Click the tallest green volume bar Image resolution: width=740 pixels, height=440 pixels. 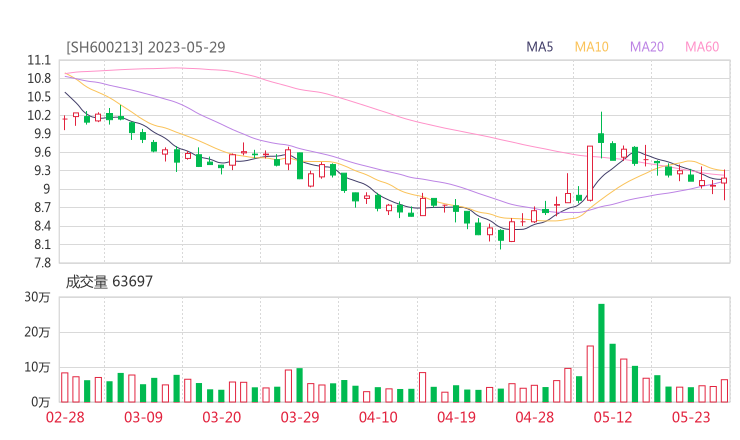tap(601, 353)
